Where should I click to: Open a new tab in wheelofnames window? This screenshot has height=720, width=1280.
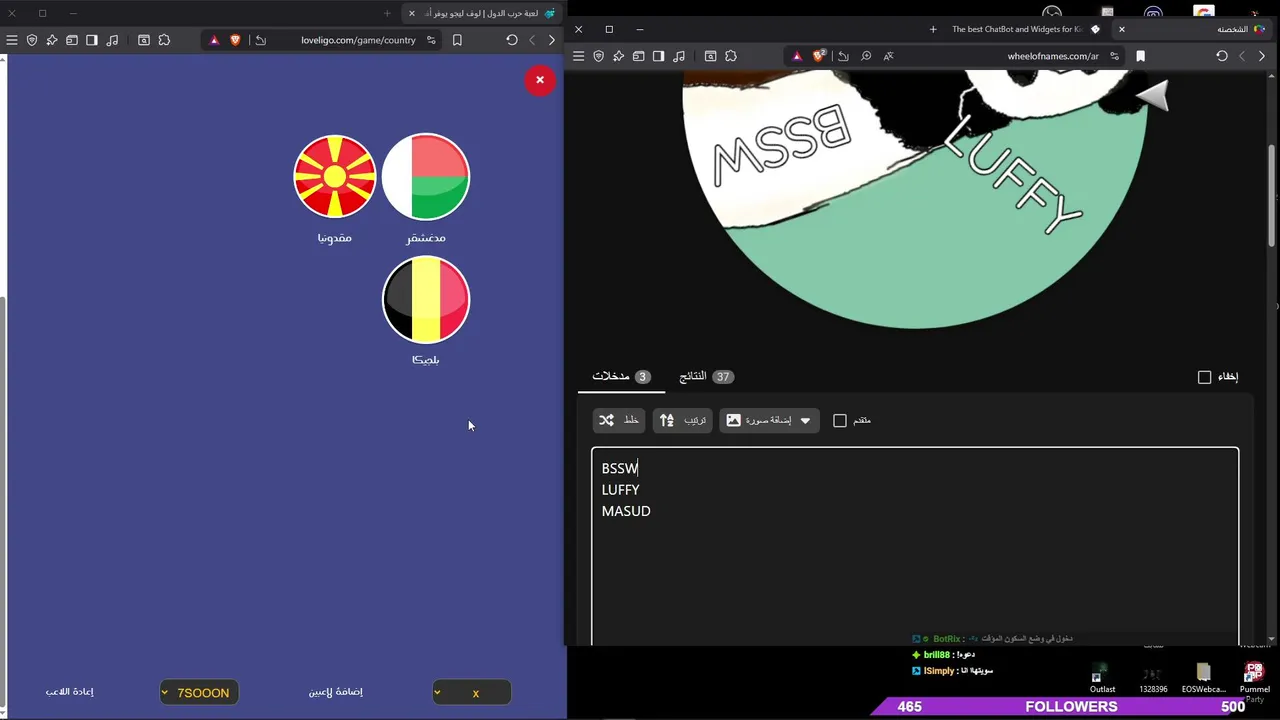tap(933, 29)
